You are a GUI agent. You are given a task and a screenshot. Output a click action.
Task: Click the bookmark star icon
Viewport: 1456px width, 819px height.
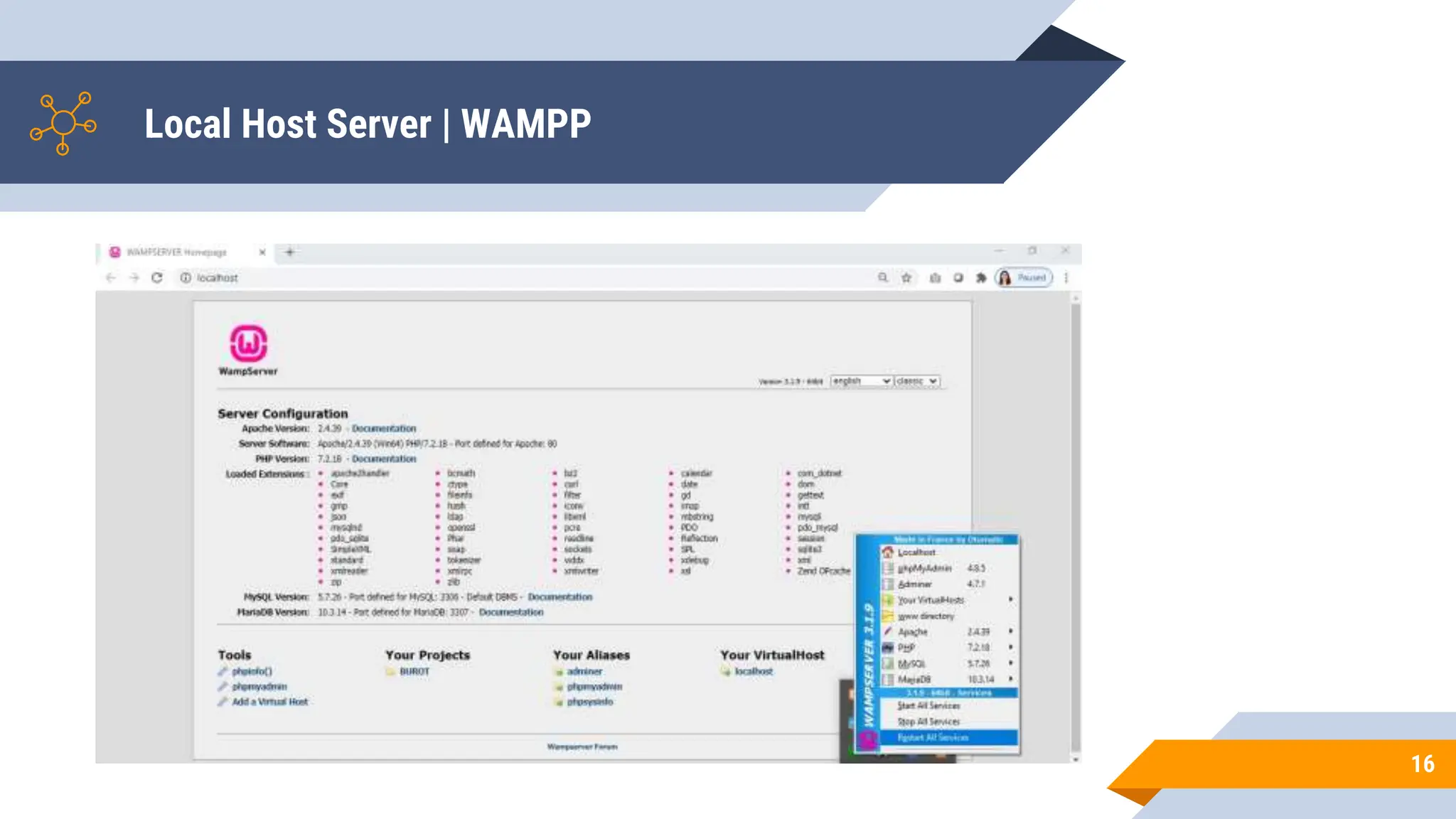point(906,278)
